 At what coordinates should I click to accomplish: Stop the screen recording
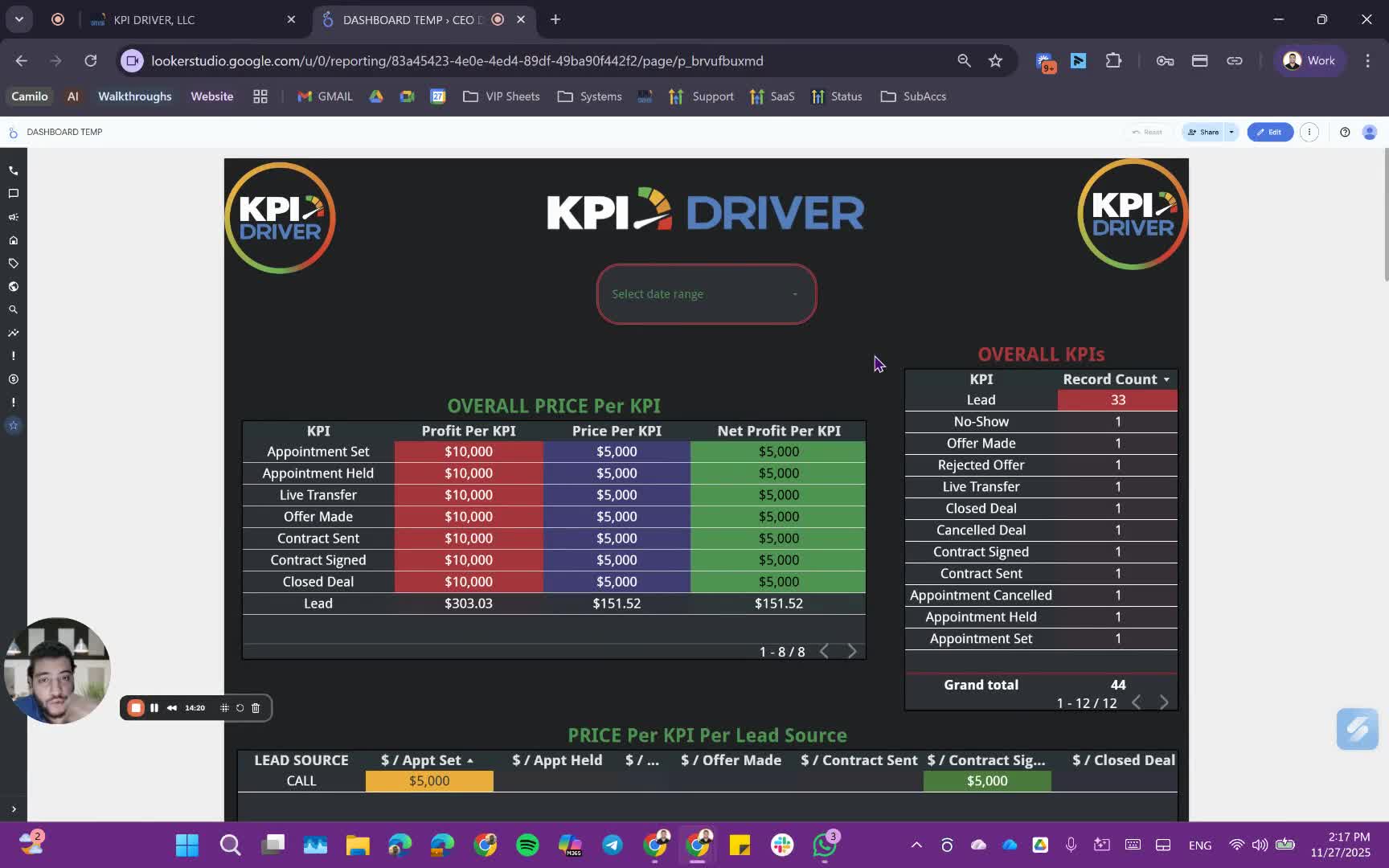(x=136, y=708)
